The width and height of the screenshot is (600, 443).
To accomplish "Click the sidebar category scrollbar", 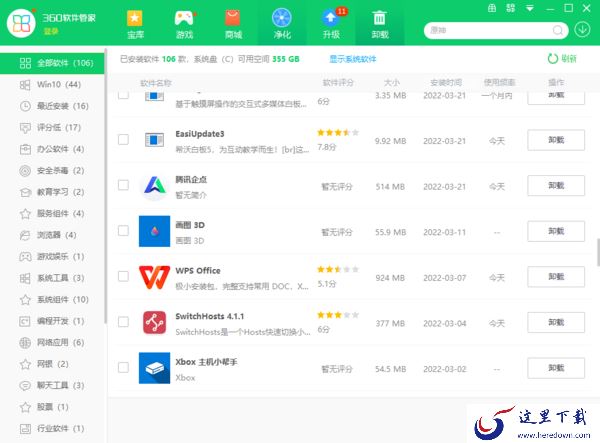I will pos(105,186).
